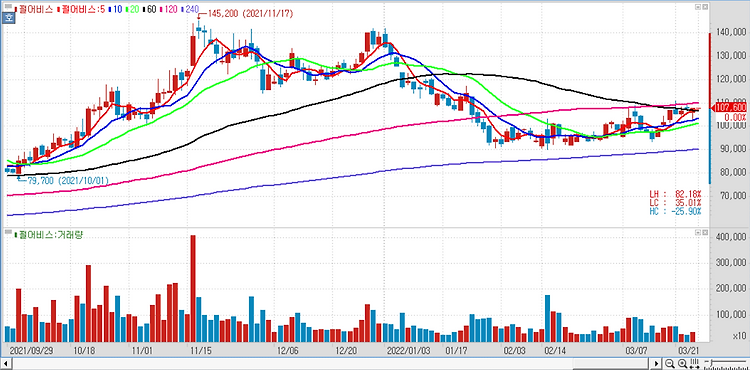750x370 pixels.
Task: Click the zoom-in magnifier icon
Action: [x=683, y=363]
